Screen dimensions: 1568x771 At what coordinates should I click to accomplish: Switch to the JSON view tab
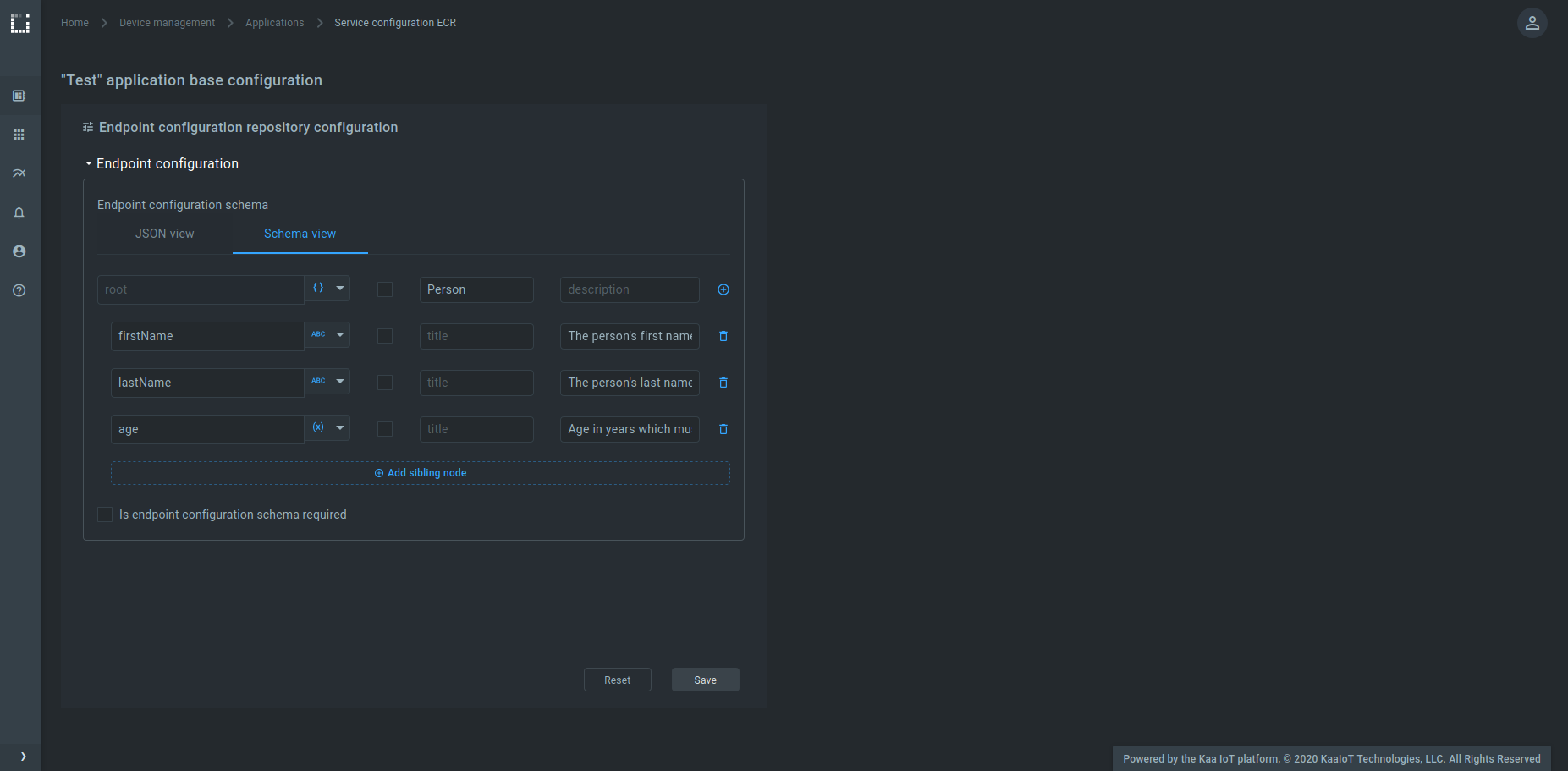click(x=164, y=234)
